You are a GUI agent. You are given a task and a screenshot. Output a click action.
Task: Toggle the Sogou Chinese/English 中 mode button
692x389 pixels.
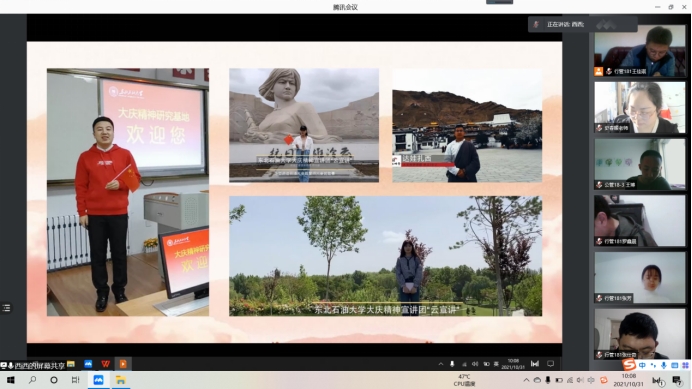tap(642, 365)
